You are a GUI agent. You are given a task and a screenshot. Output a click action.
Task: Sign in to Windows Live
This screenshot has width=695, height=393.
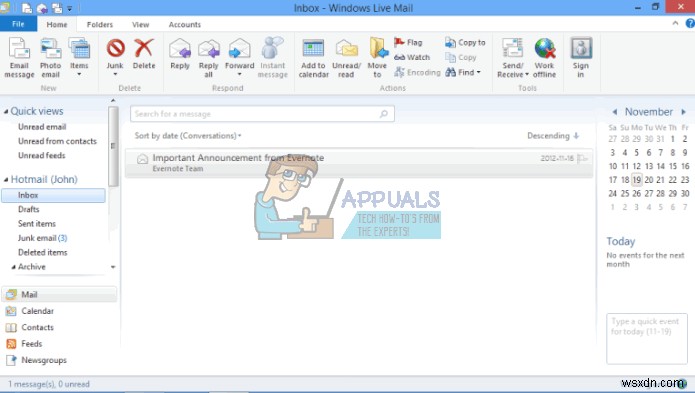[581, 58]
